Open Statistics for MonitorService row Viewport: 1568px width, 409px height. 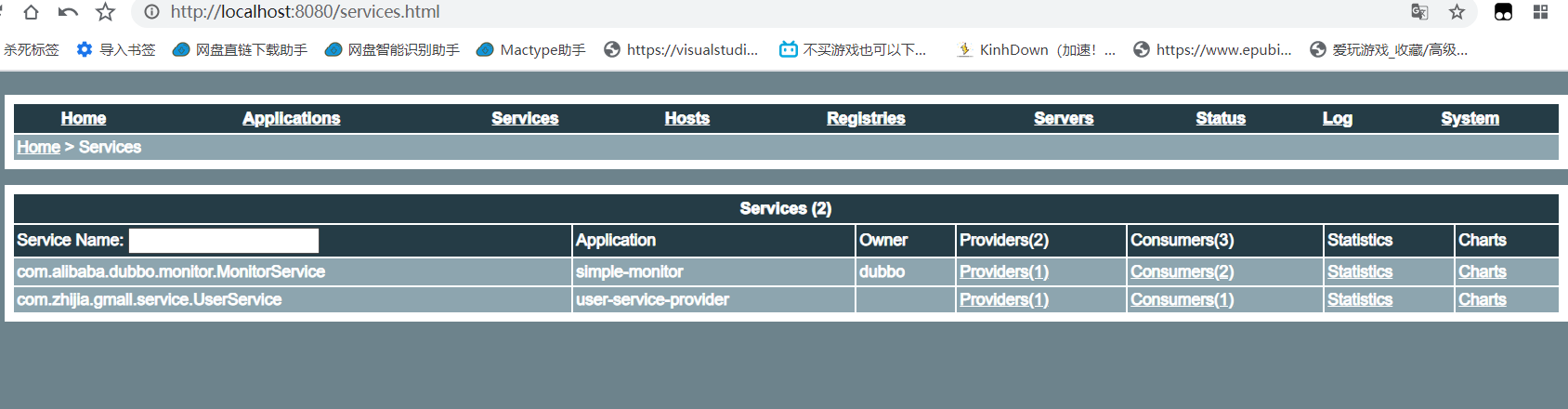pos(1360,271)
